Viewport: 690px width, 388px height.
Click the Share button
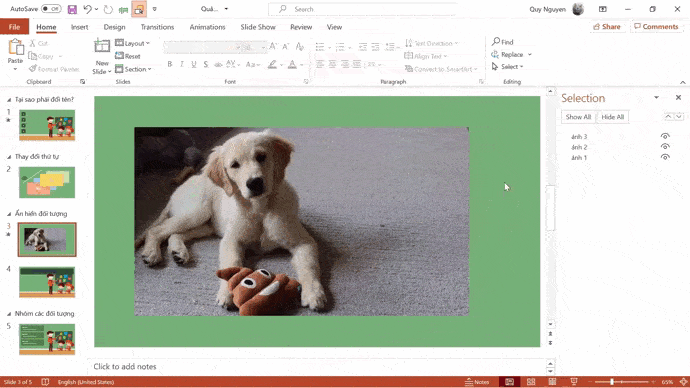607,27
